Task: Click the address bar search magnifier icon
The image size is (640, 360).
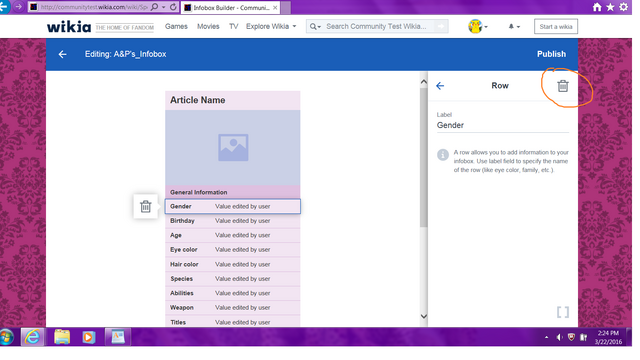Action: 155,7
